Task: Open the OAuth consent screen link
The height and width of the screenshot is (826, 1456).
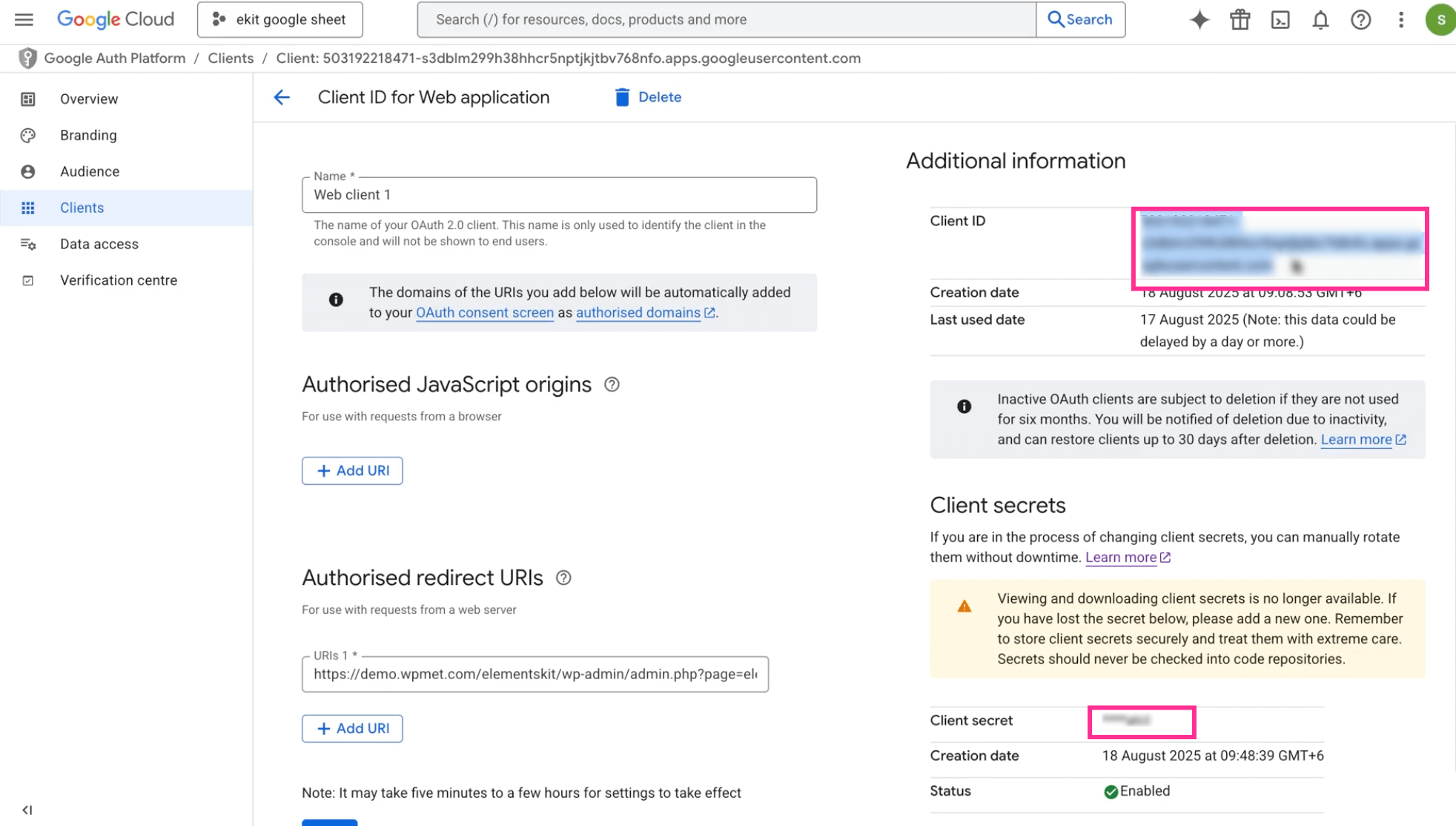Action: click(485, 312)
